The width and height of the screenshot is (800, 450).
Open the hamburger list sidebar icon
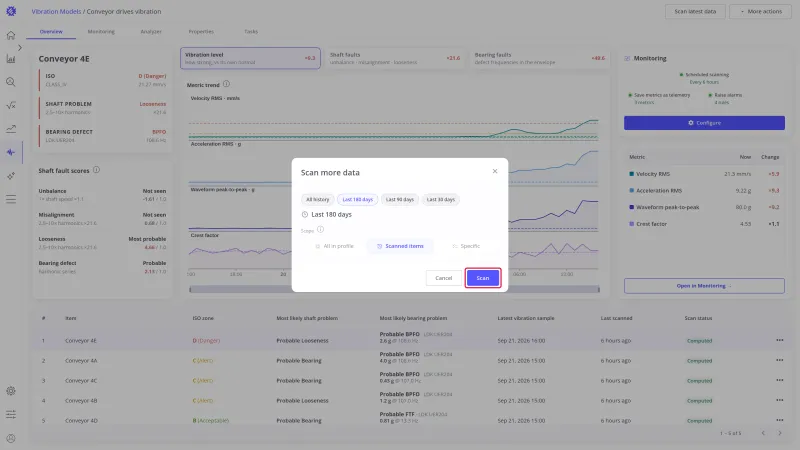coord(11,199)
